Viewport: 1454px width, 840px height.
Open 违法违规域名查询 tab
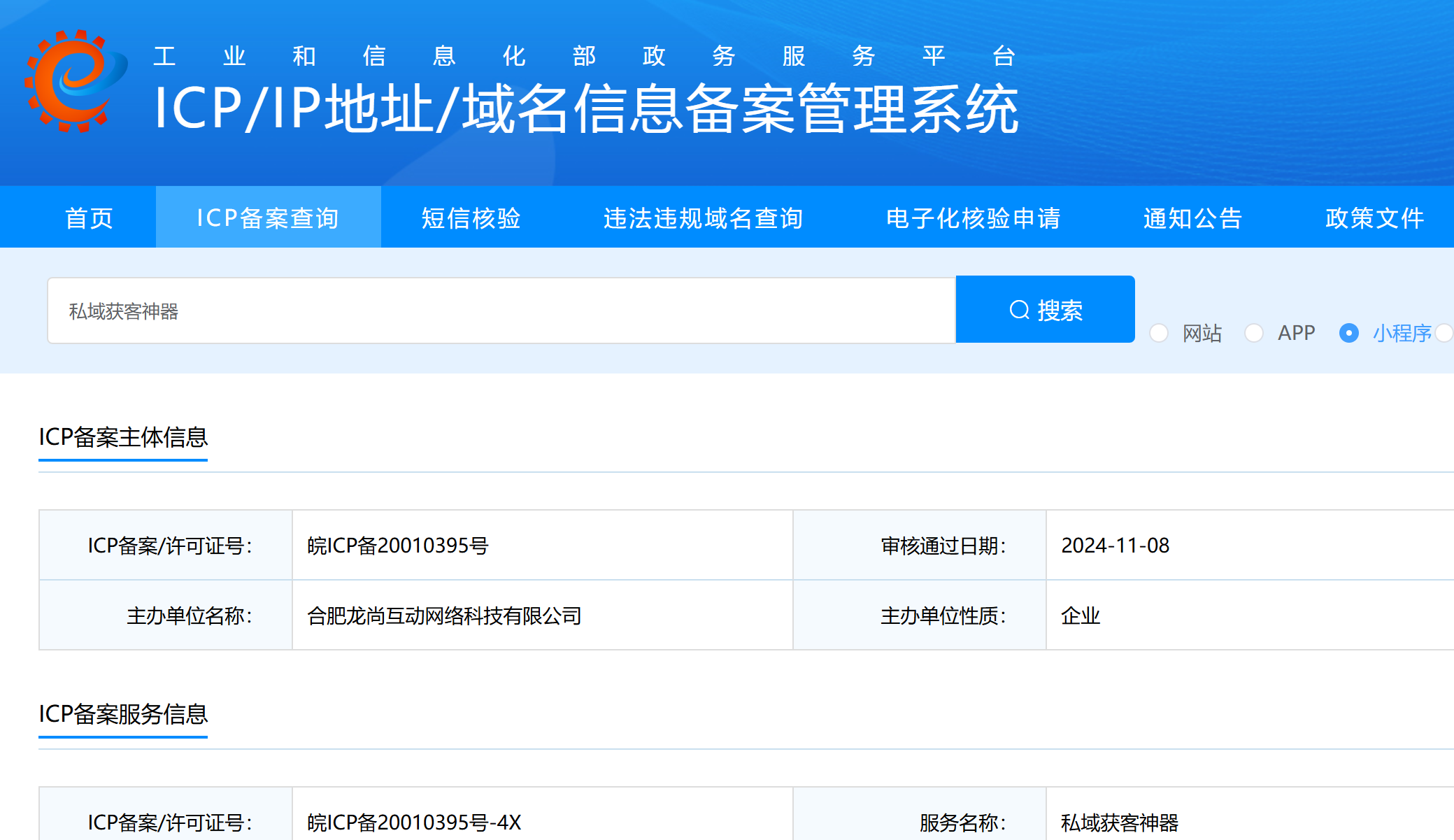703,218
